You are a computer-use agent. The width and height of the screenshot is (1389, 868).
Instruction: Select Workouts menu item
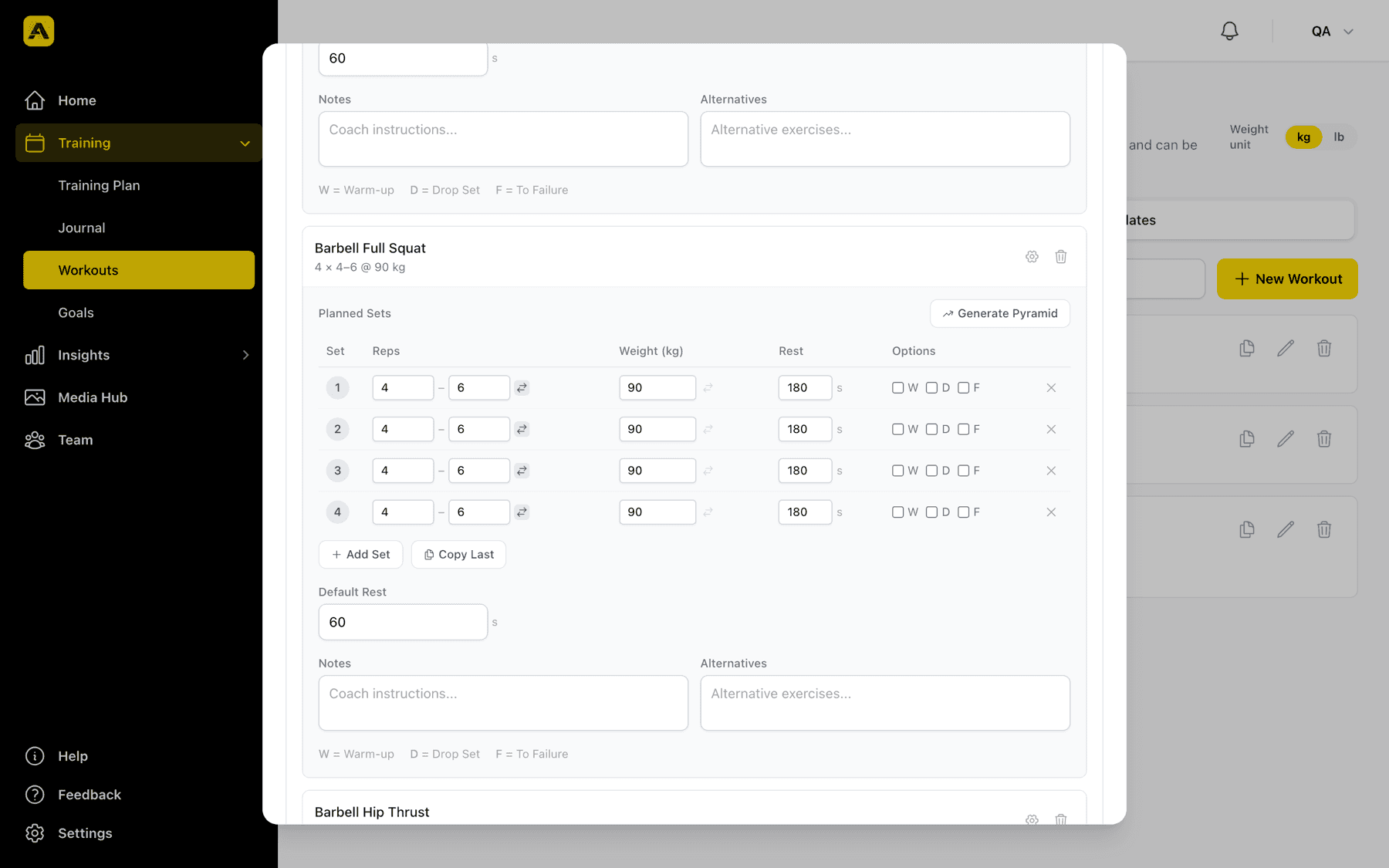[139, 270]
